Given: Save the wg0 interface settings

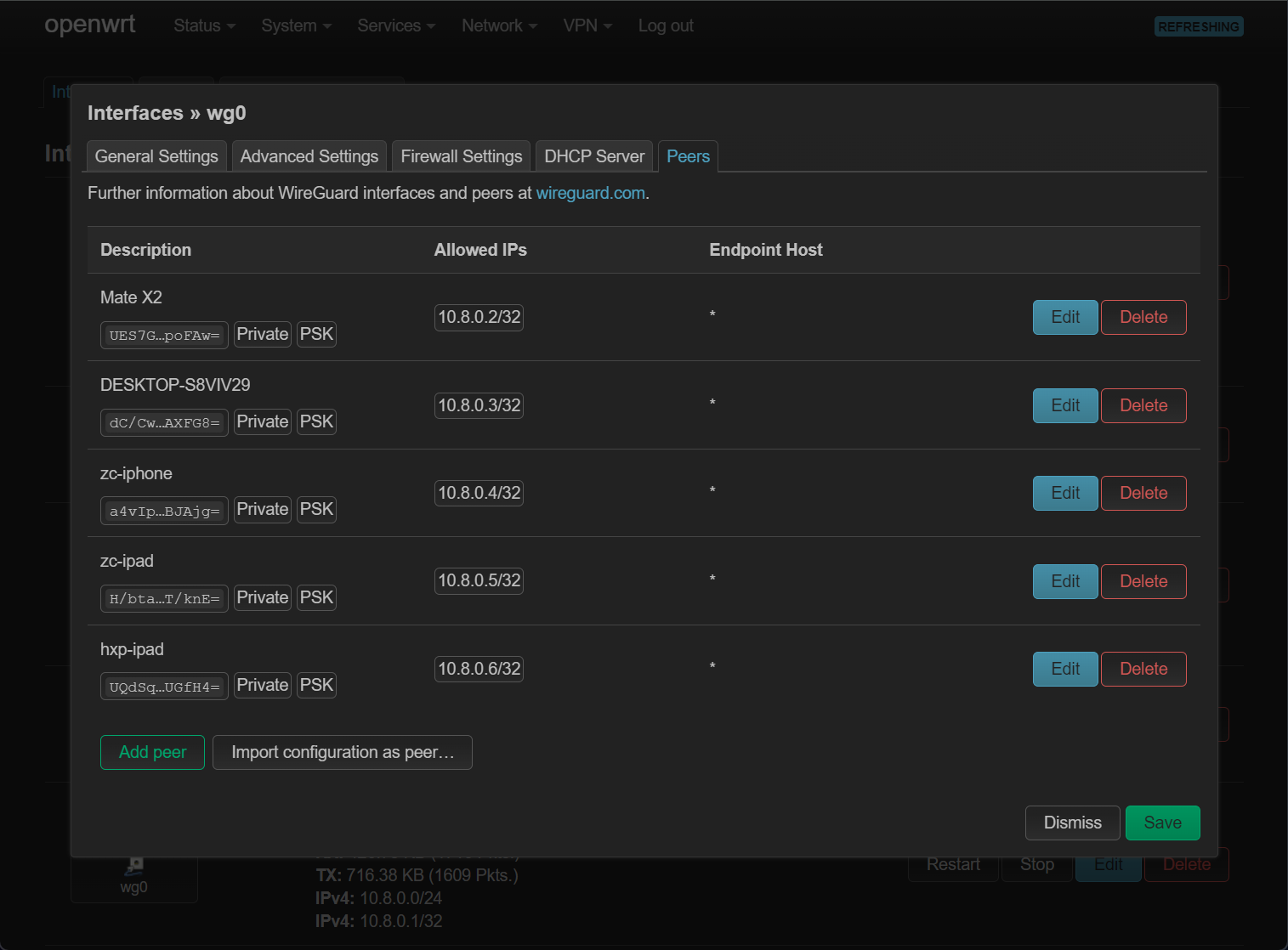Looking at the screenshot, I should point(1162,823).
